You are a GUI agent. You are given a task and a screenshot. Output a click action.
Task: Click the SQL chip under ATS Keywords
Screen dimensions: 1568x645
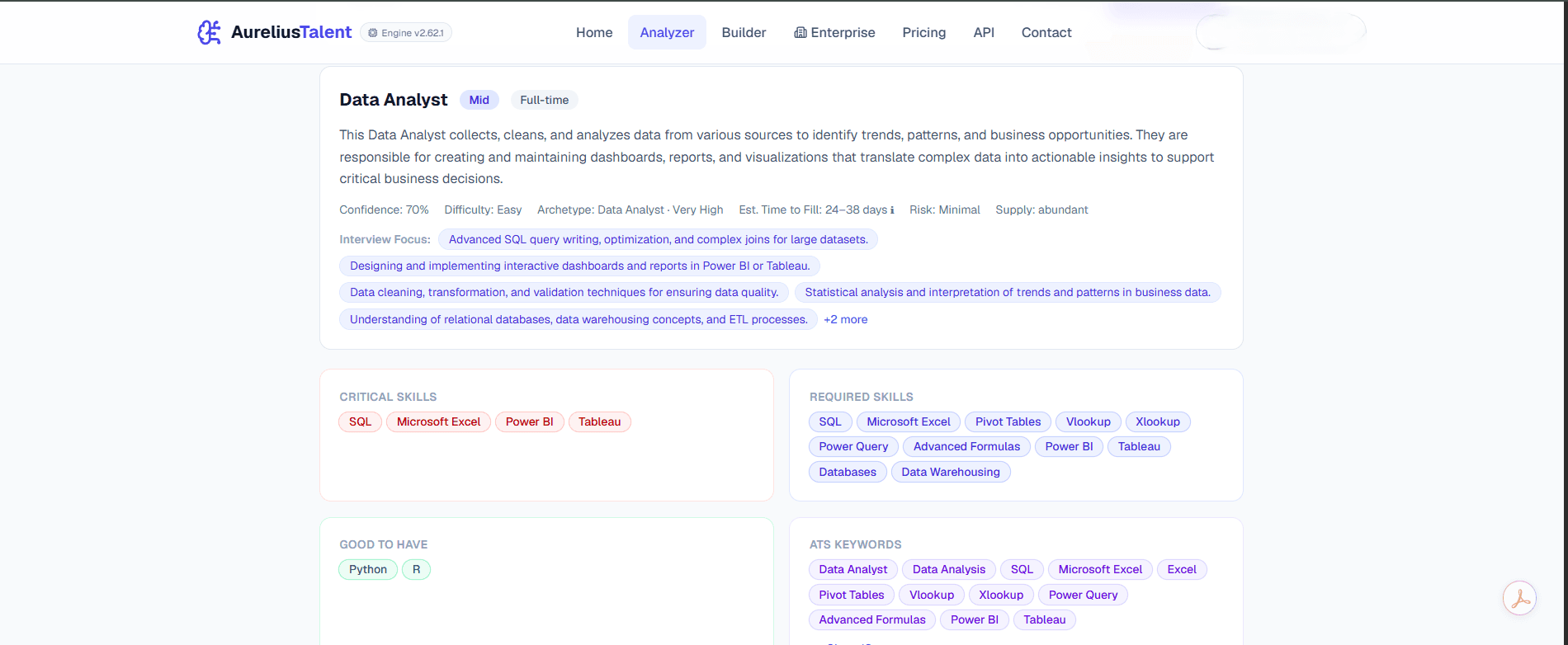(1022, 569)
